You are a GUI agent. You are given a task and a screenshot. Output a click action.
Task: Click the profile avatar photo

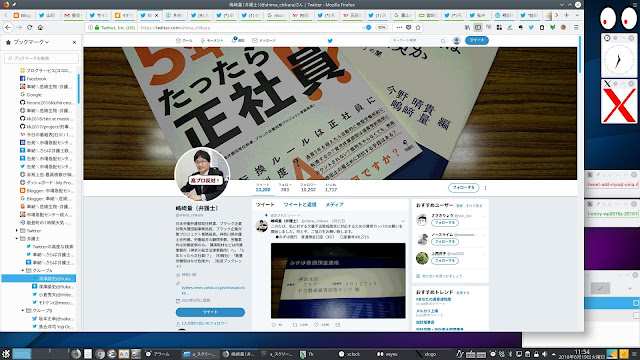point(202,174)
